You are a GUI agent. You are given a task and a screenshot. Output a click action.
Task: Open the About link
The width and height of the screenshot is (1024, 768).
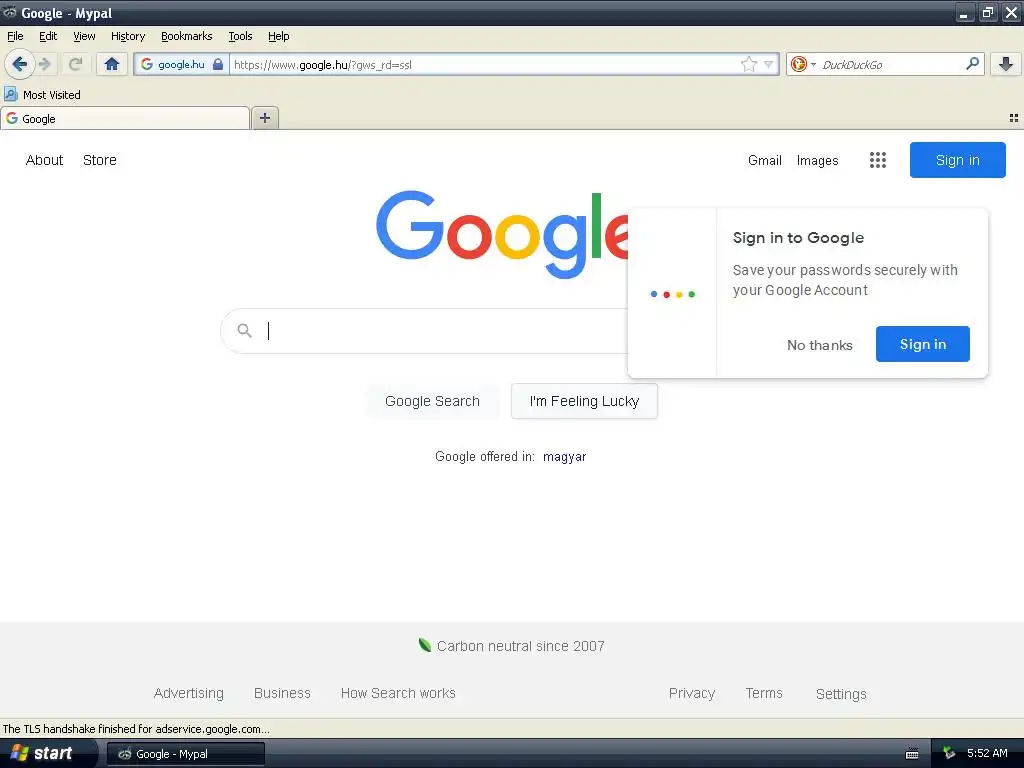pyautogui.click(x=44, y=160)
